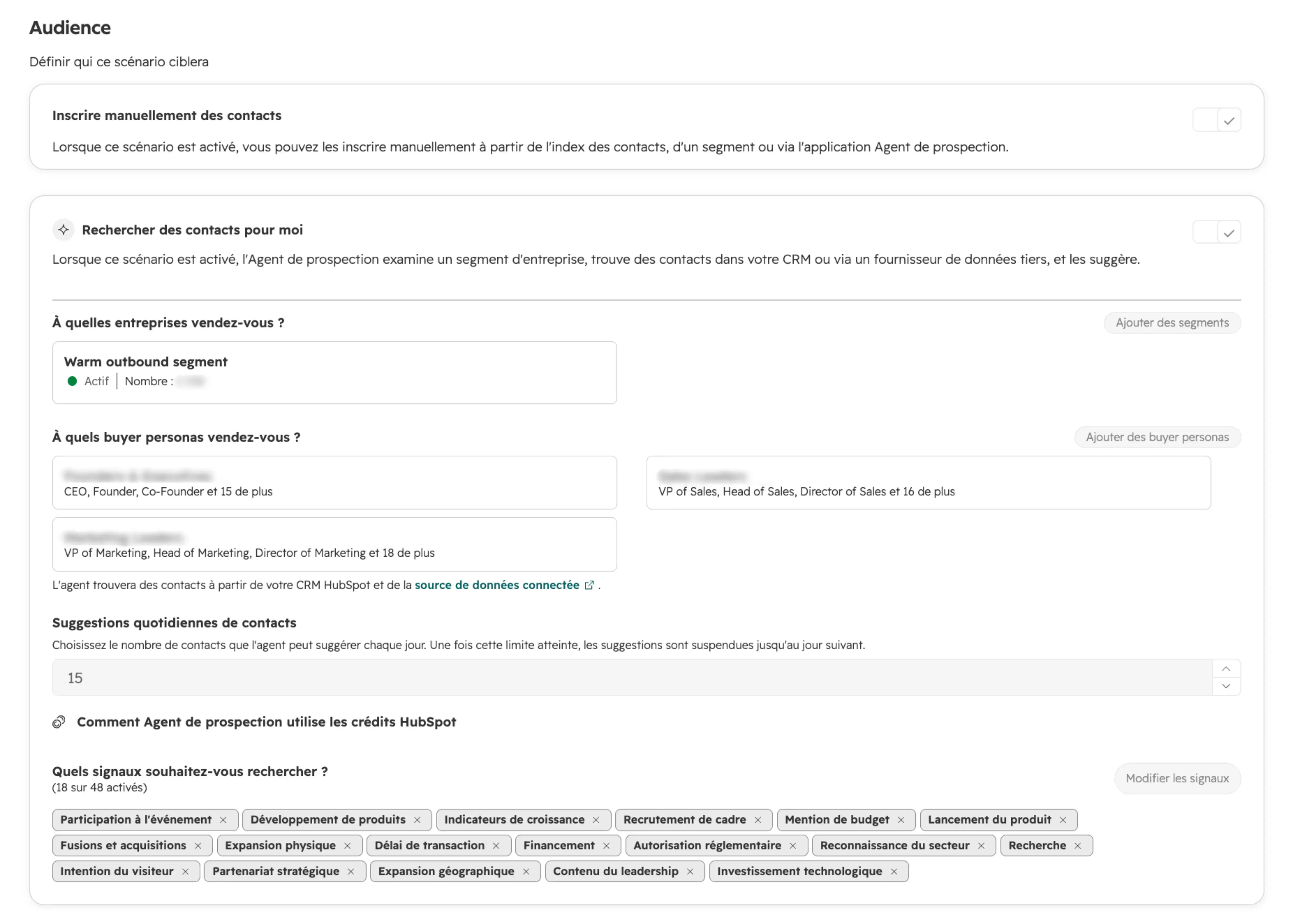Decrease daily suggestions with the down arrow

pos(1226,686)
